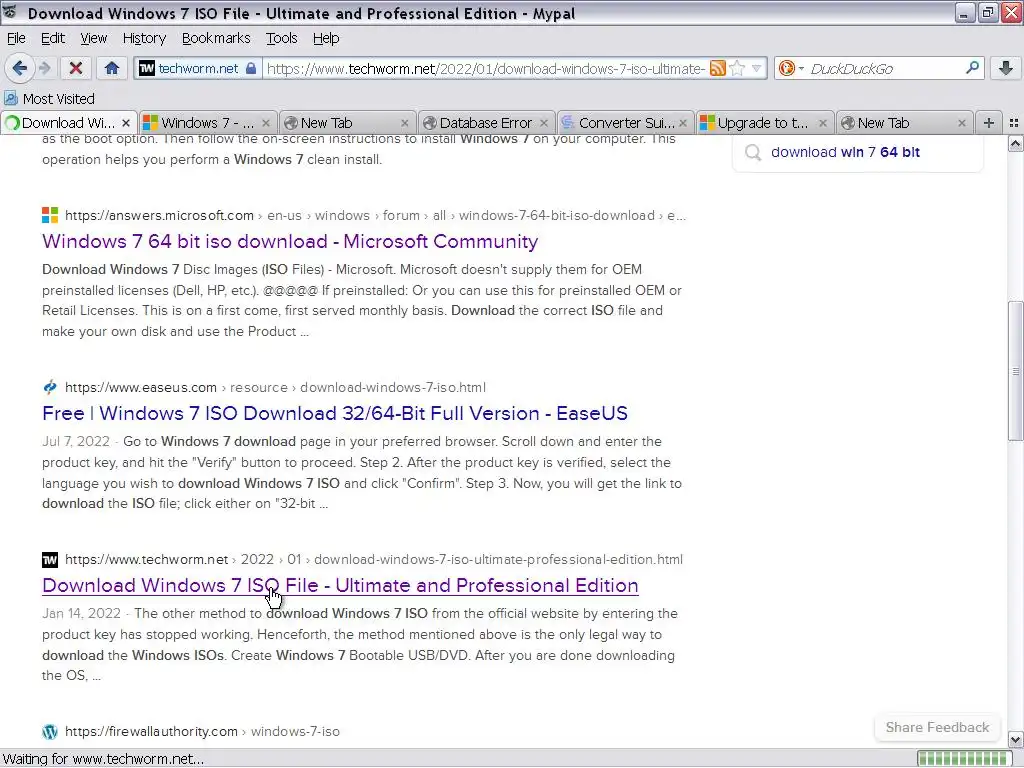Click the address bar URL field
The image size is (1024, 768).
click(485, 69)
